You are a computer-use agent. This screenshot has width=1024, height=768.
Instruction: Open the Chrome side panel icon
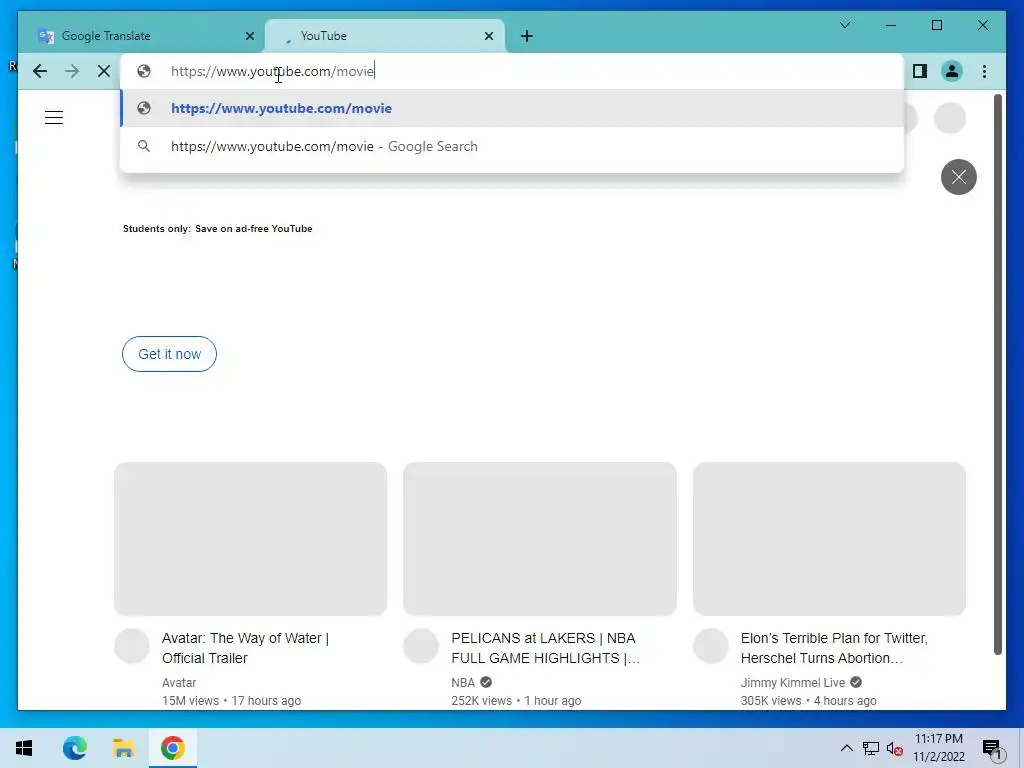point(920,71)
